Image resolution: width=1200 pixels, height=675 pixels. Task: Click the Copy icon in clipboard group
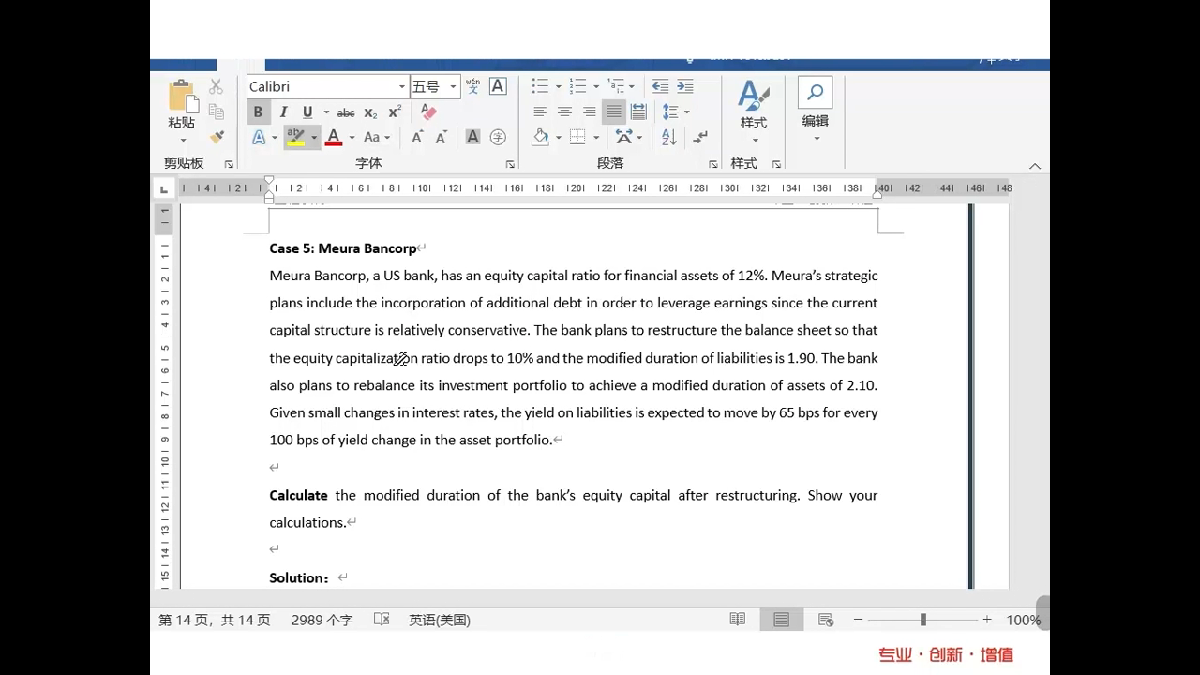(x=216, y=112)
